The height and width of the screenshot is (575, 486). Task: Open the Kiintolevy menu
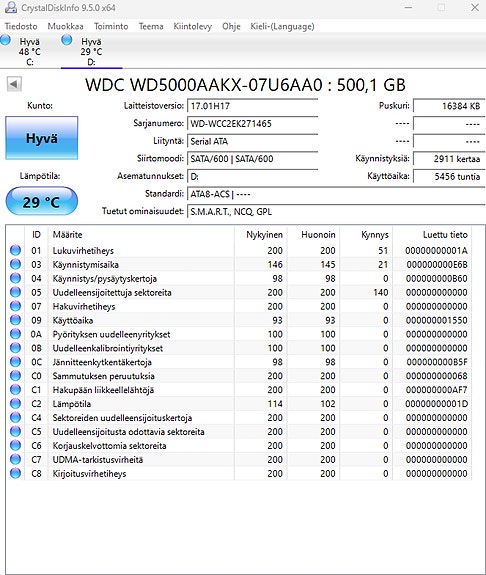click(193, 26)
